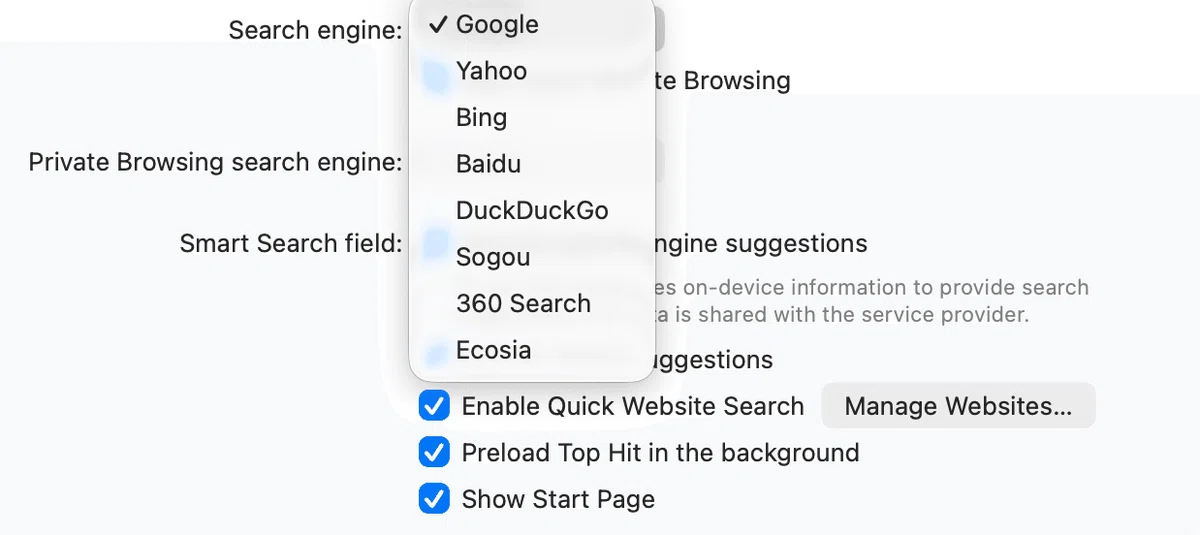Switch search engine to DuckDuckGo

(x=532, y=211)
